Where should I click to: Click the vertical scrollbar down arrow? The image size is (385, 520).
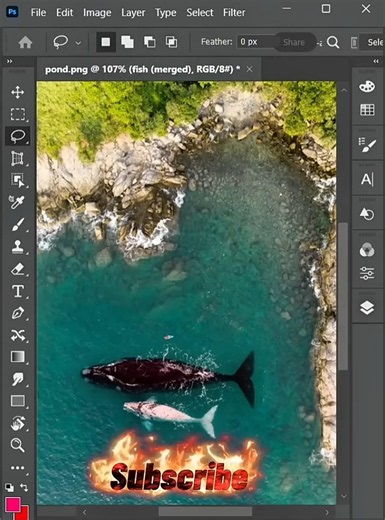(x=344, y=496)
